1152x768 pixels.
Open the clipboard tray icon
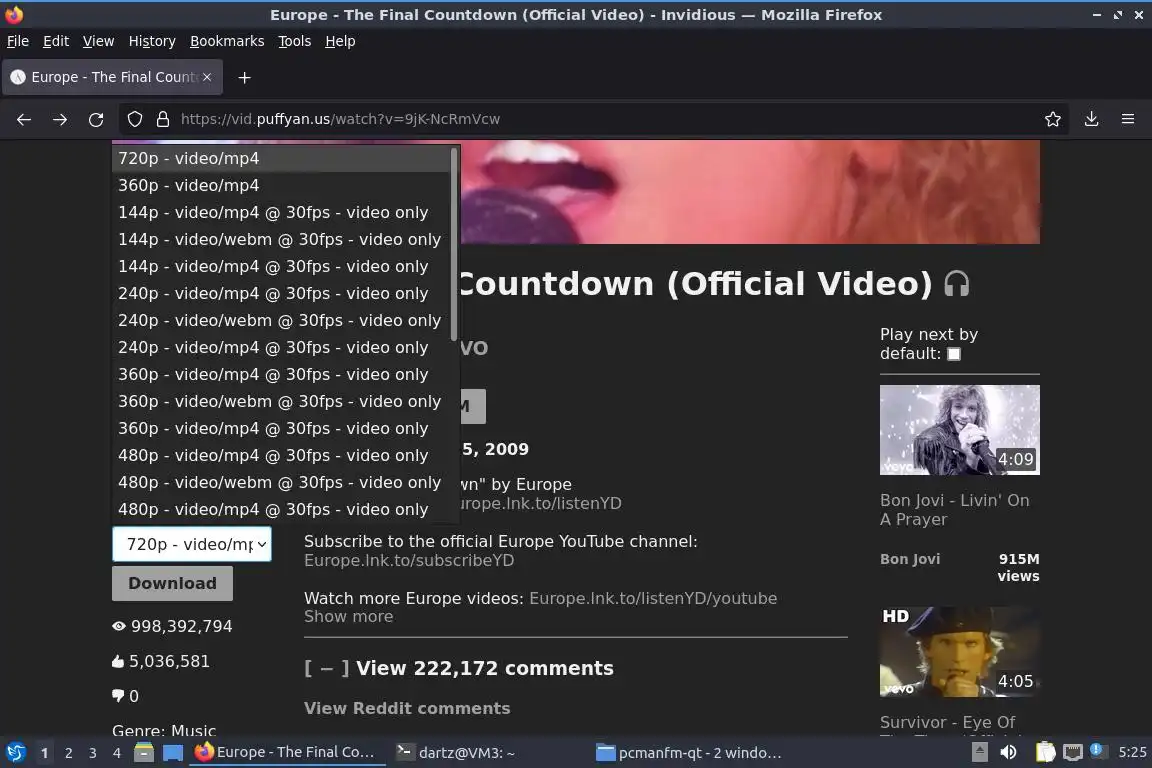point(1045,753)
